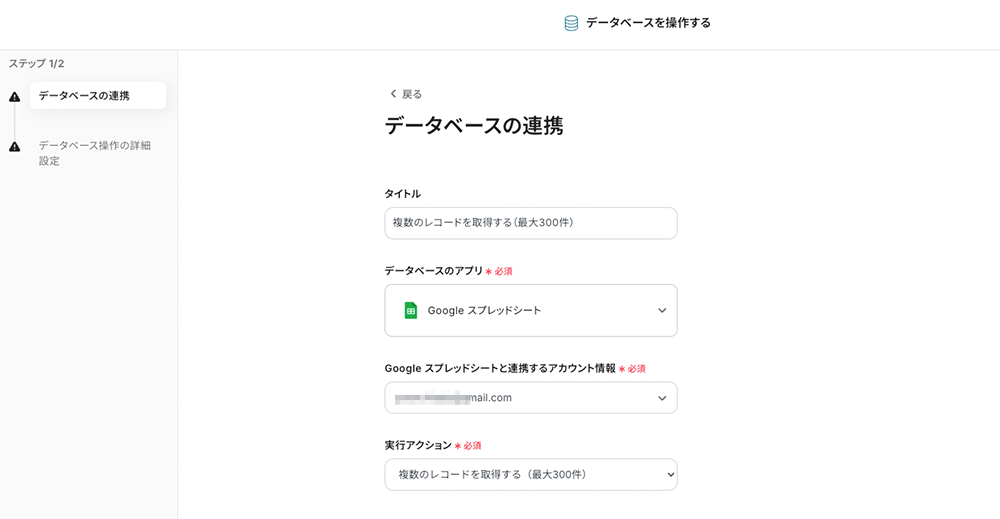Viewport: 1000px width, 519px height.
Task: Go back using the 戻る link
Action: pyautogui.click(x=411, y=94)
